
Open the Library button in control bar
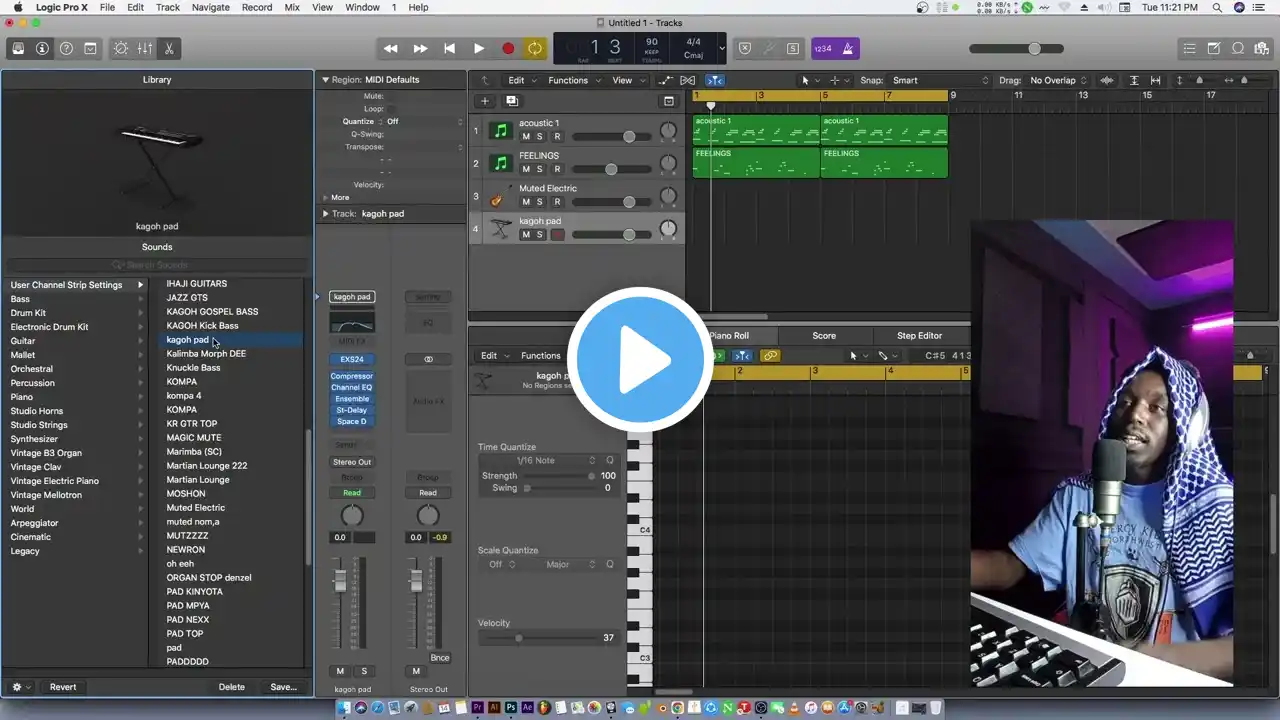[18, 48]
